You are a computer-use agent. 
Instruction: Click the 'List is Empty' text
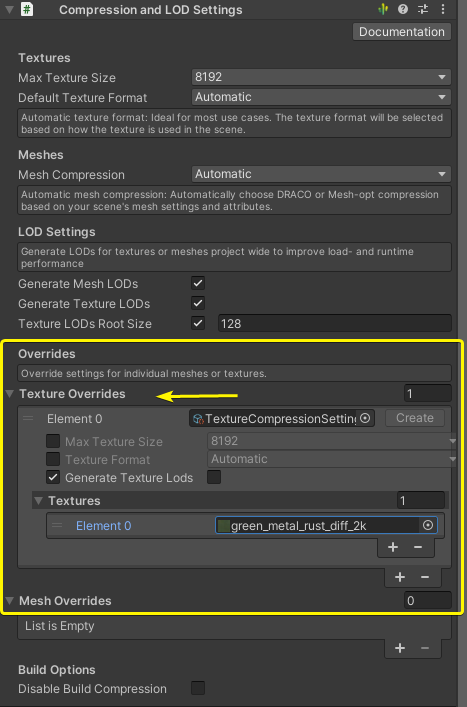point(60,626)
